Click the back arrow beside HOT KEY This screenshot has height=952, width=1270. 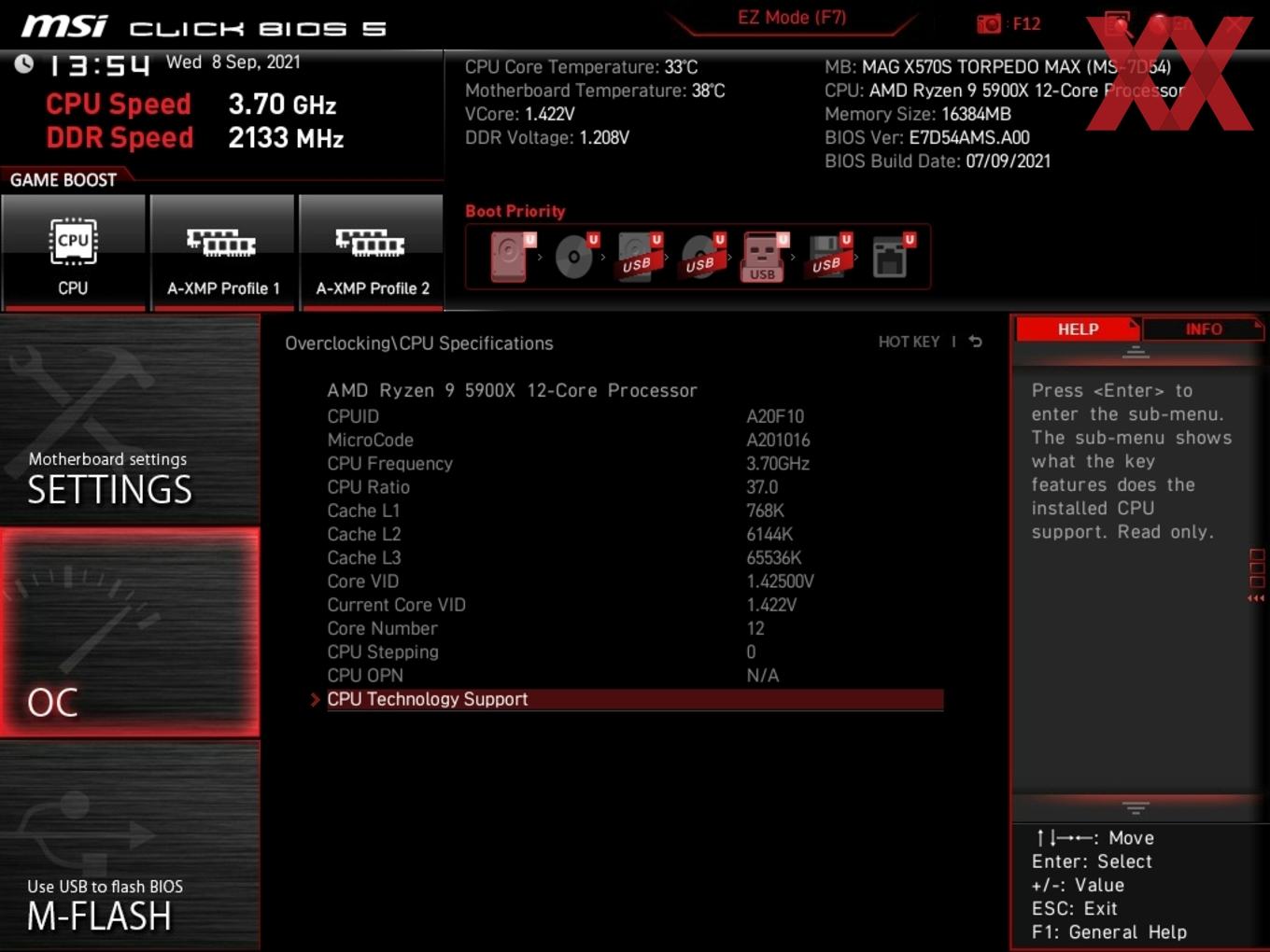[975, 342]
